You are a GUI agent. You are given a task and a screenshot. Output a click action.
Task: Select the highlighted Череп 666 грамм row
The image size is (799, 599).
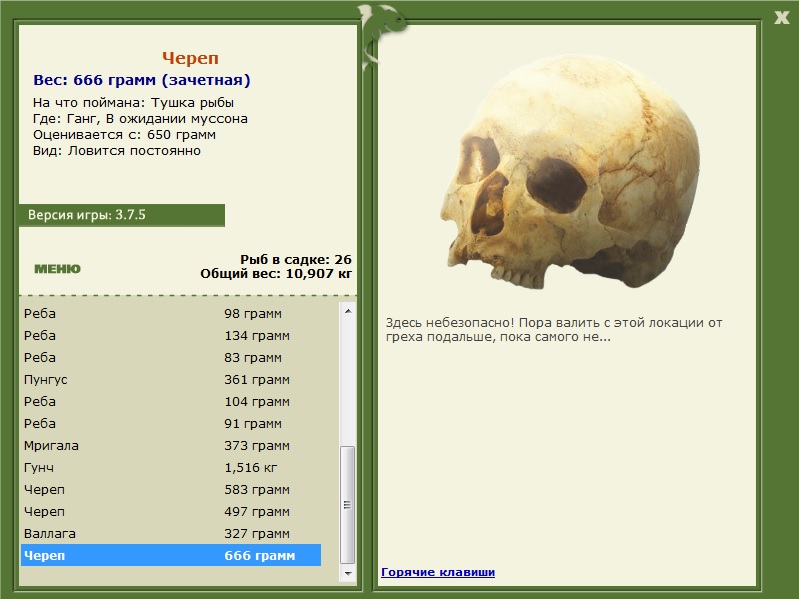(x=170, y=556)
